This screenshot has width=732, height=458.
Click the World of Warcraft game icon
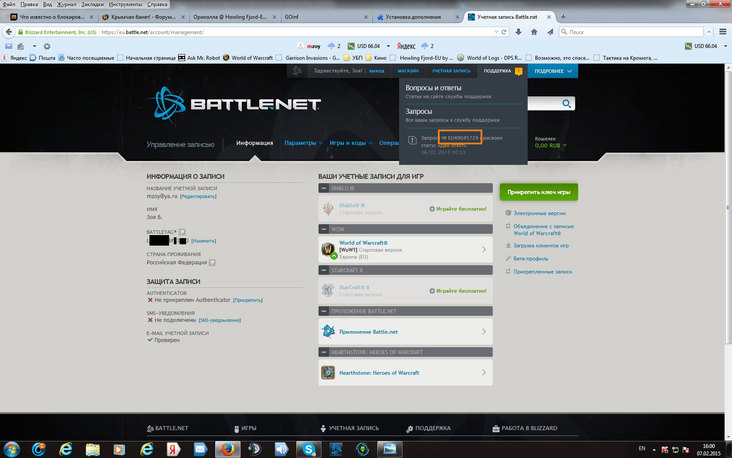coord(328,249)
